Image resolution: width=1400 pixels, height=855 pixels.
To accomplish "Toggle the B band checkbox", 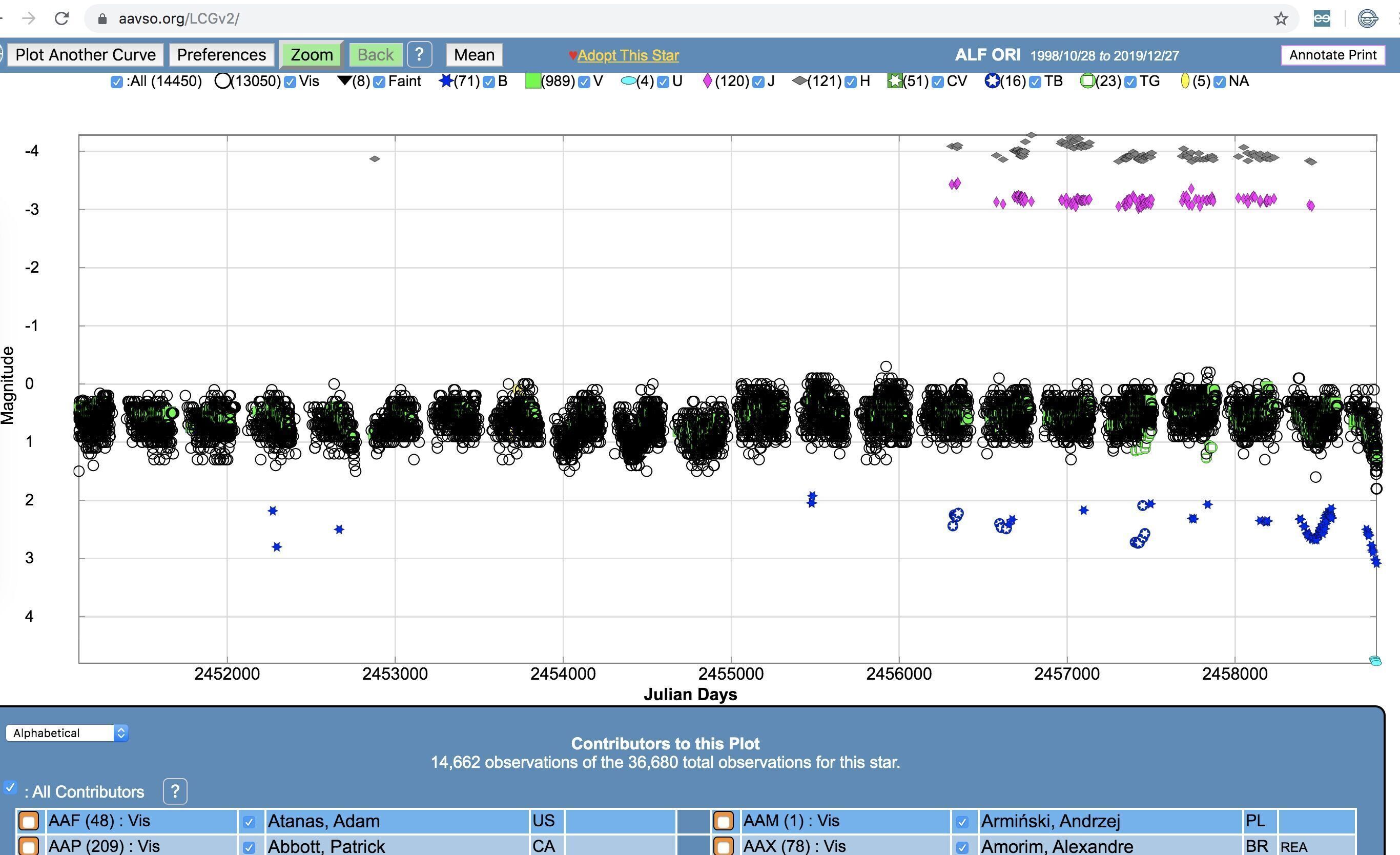I will pos(489,82).
